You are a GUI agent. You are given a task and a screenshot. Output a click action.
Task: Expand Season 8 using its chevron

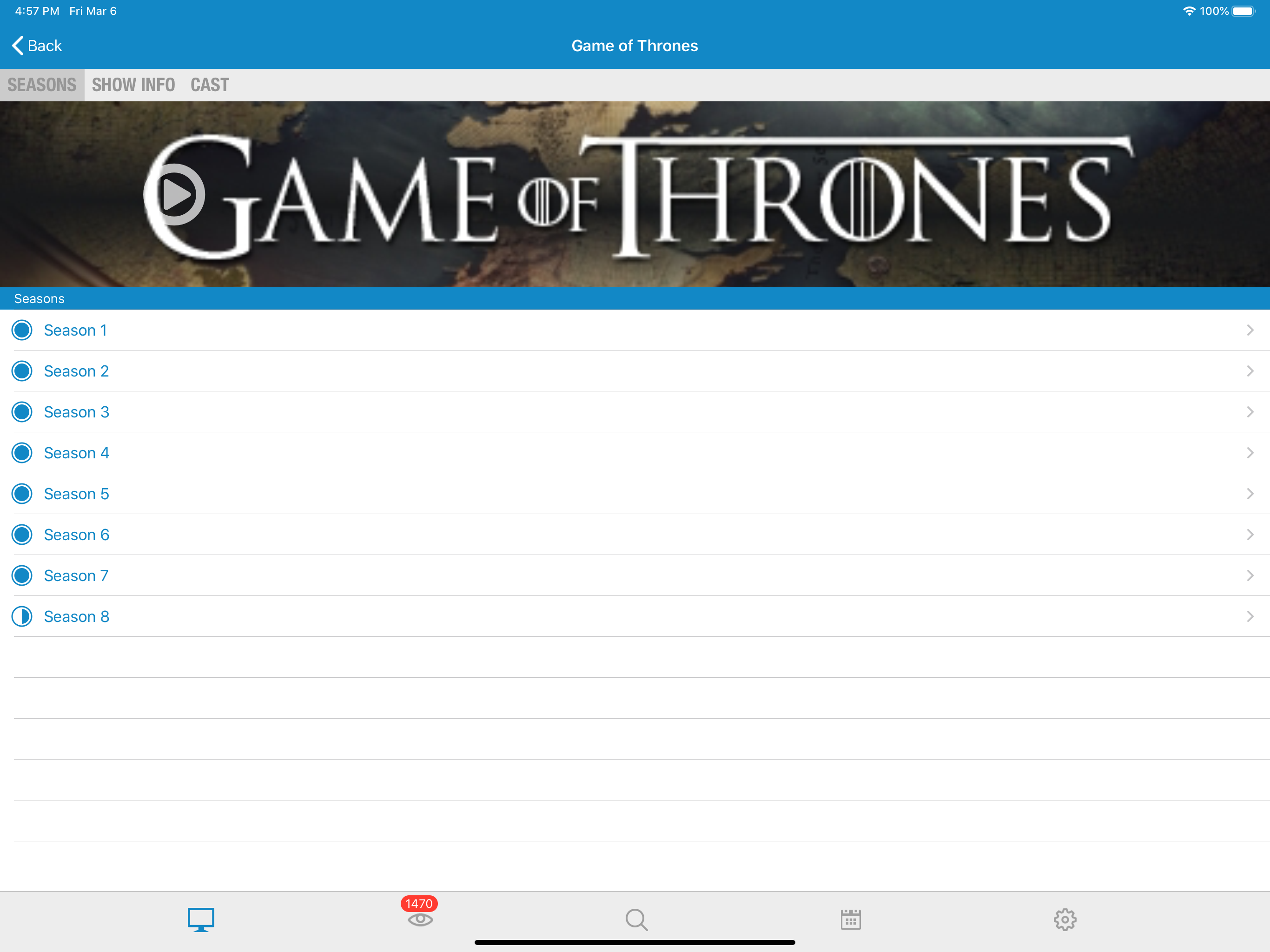click(x=1250, y=617)
